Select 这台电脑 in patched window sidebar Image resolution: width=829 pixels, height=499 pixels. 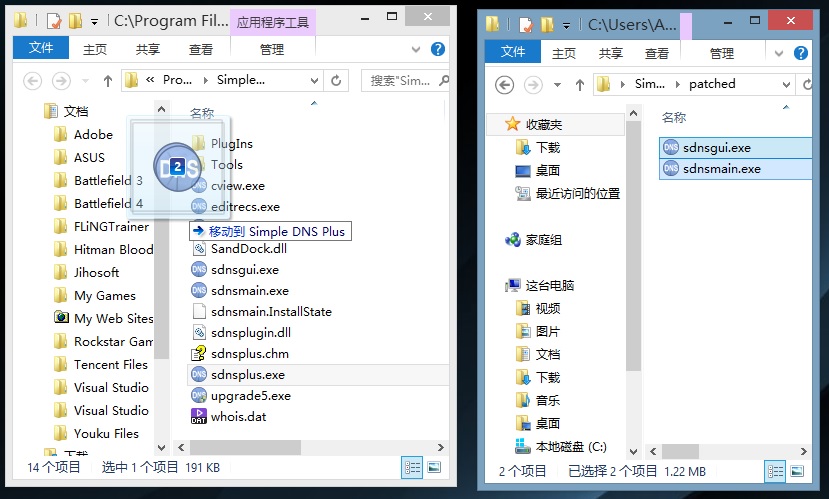(x=540, y=285)
